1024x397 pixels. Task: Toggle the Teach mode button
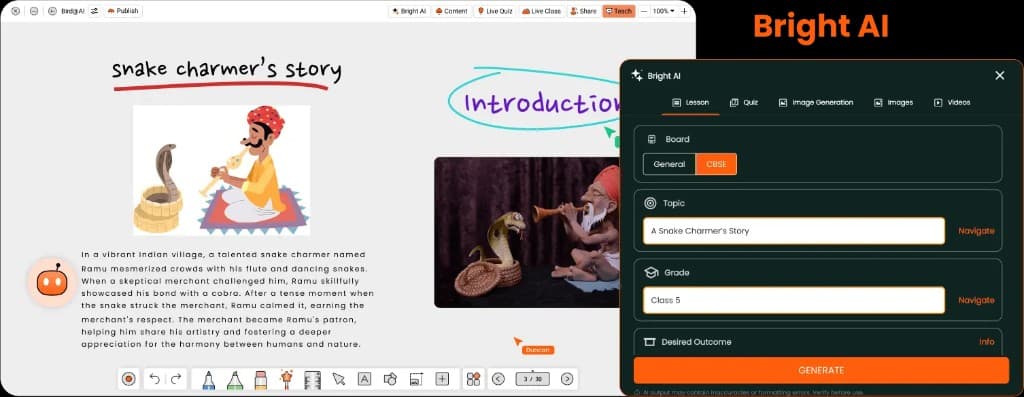point(618,11)
